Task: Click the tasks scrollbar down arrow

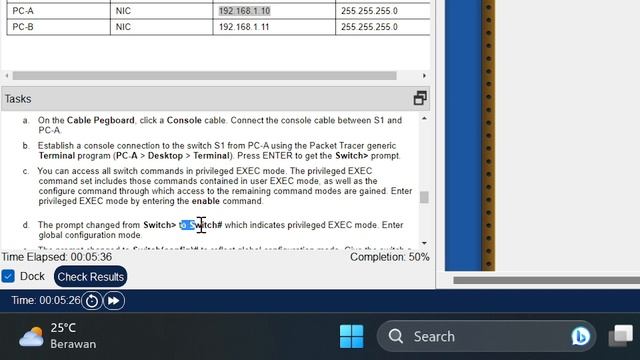Action: [x=424, y=243]
